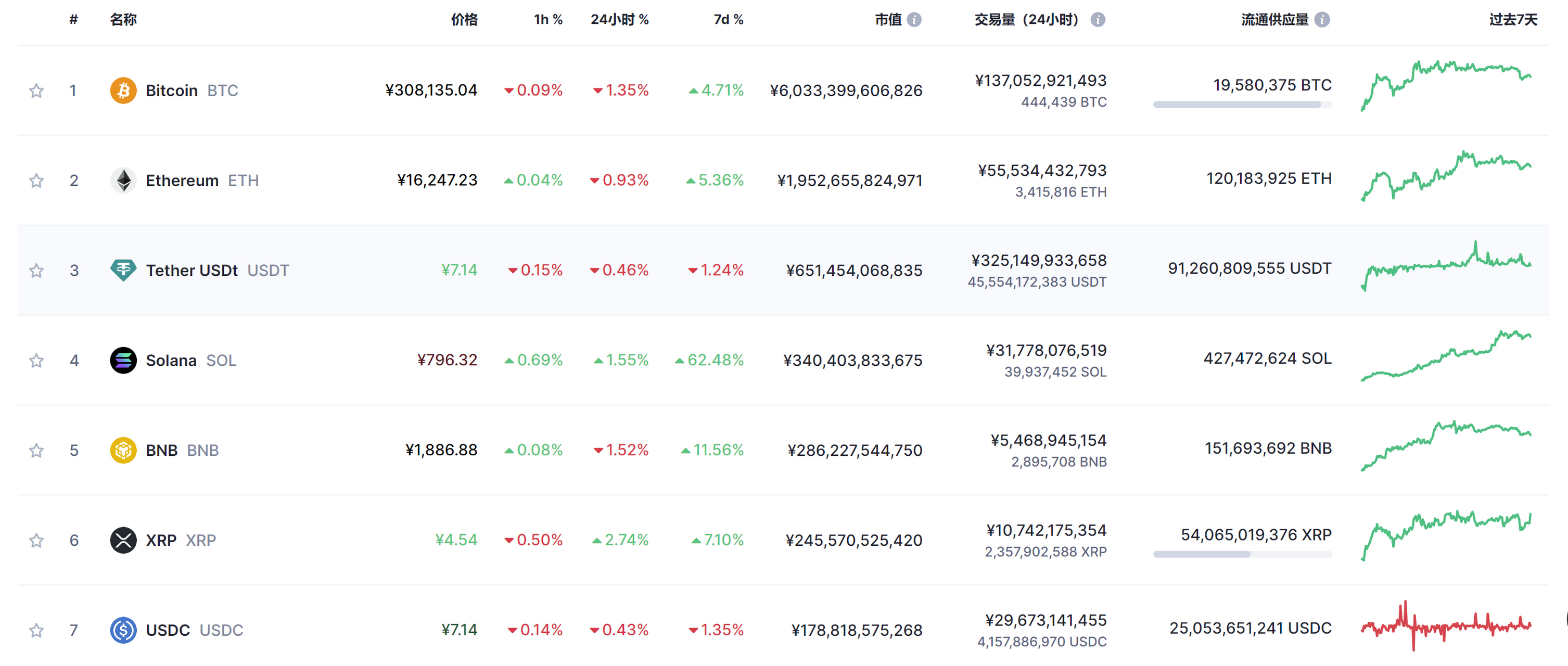Screen dimensions: 1568x666
Task: Sort table by # rank column
Action: pos(74,20)
